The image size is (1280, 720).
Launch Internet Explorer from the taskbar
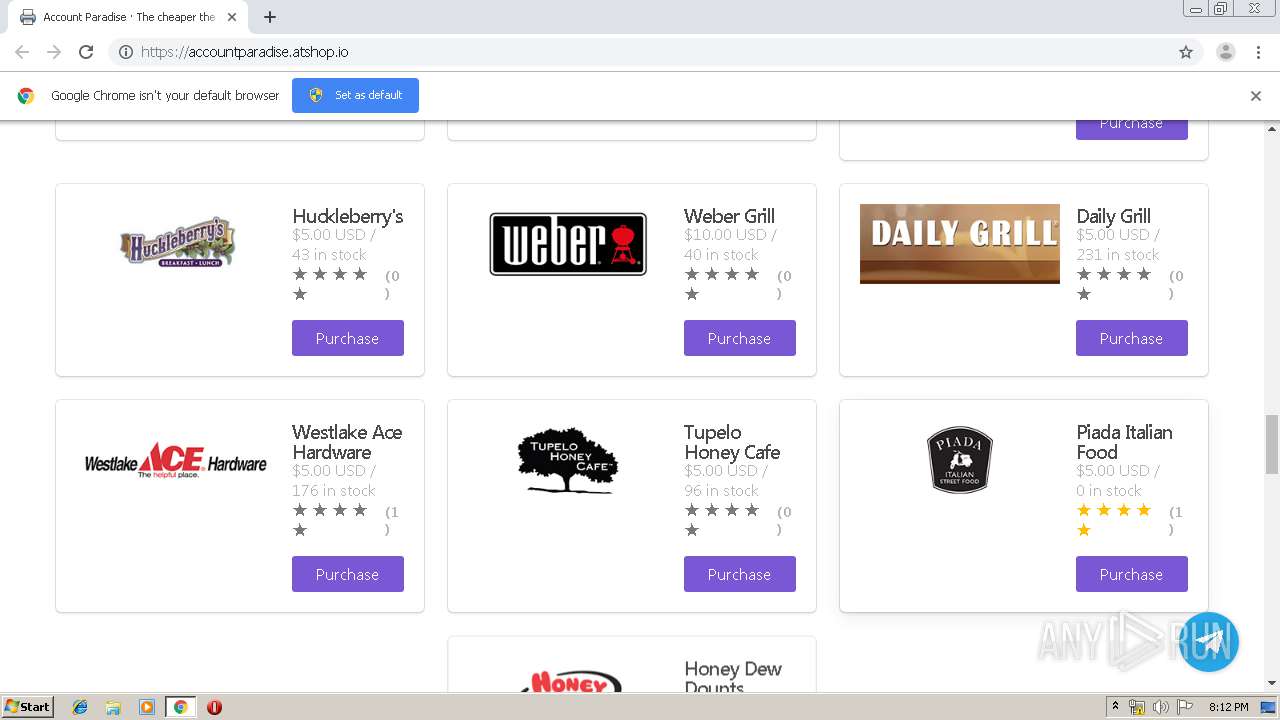tap(80, 707)
